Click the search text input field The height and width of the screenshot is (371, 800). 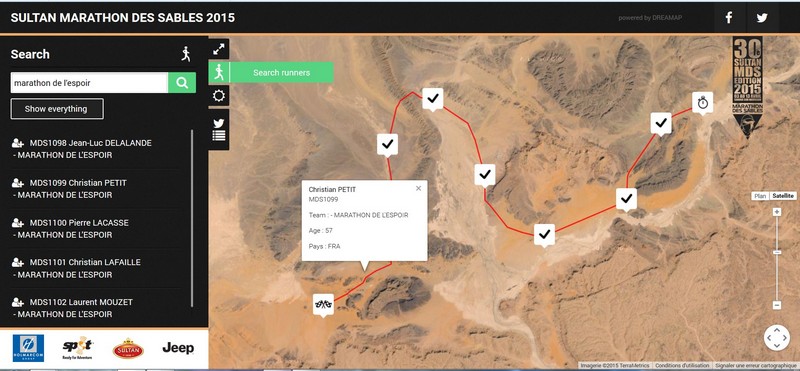(89, 83)
